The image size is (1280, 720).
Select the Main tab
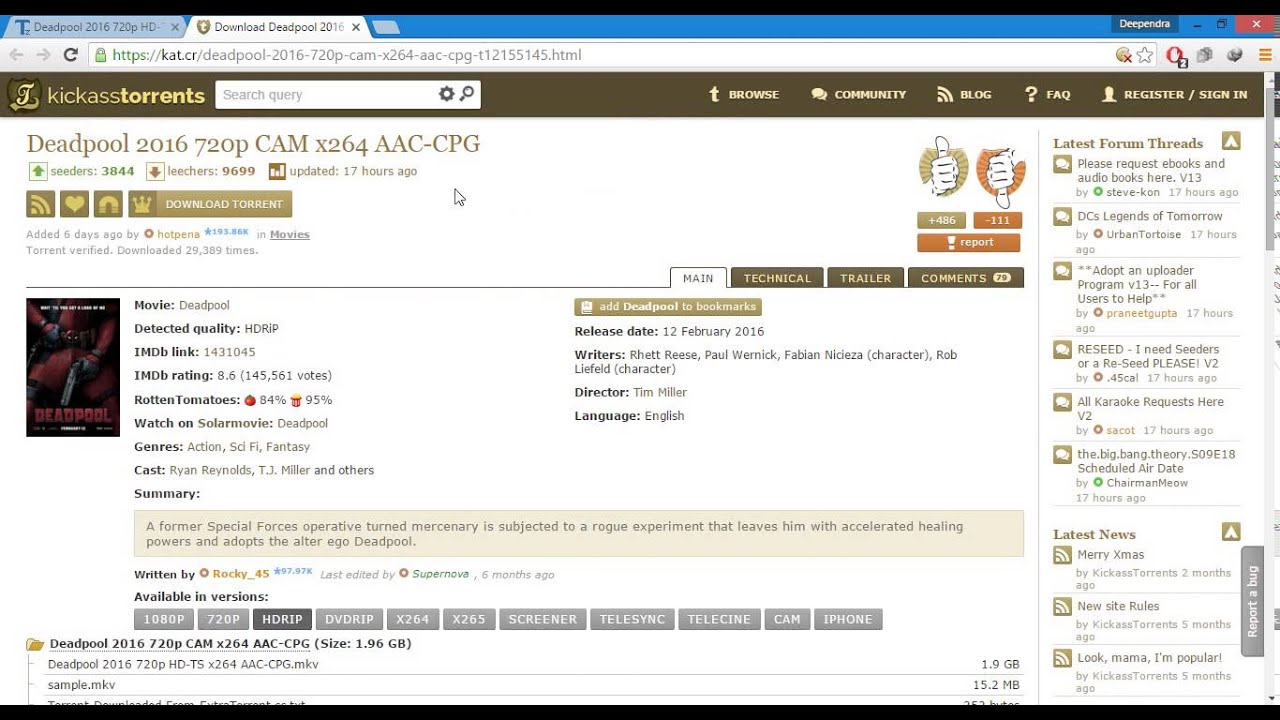[698, 278]
